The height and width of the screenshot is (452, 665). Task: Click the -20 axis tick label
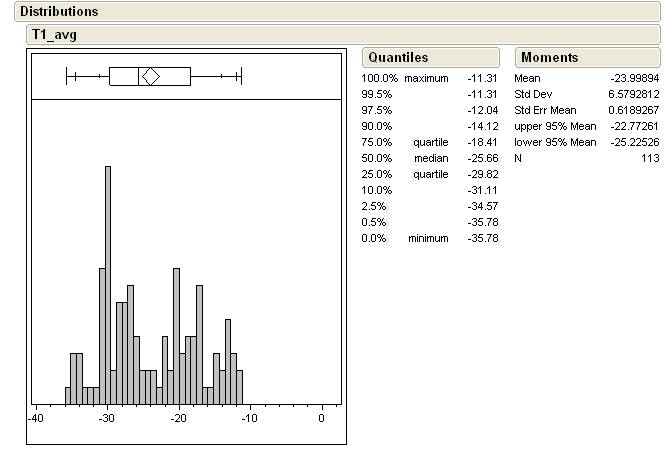(179, 418)
